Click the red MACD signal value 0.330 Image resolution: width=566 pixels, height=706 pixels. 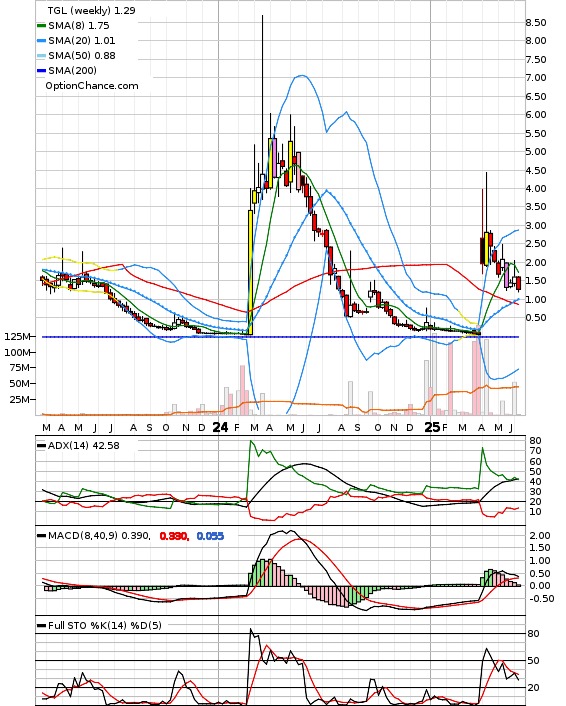click(x=174, y=536)
